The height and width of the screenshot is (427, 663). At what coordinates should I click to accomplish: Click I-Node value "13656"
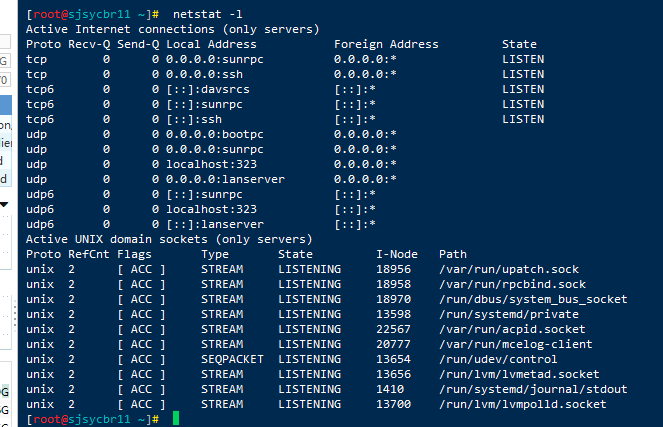pos(393,375)
